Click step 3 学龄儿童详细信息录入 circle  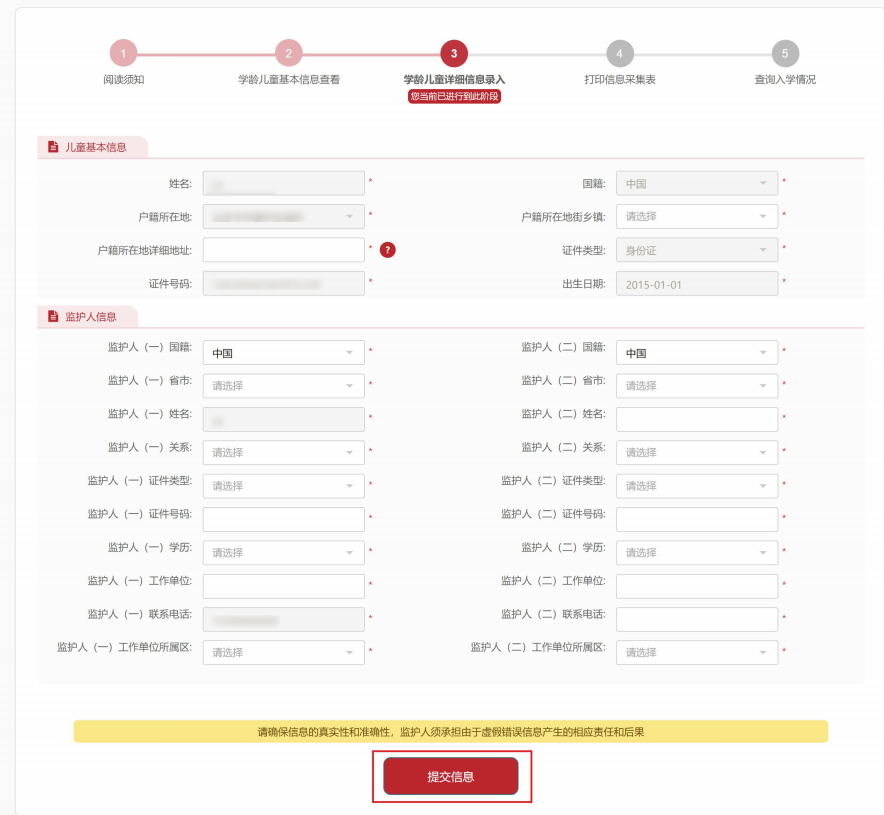[x=453, y=54]
